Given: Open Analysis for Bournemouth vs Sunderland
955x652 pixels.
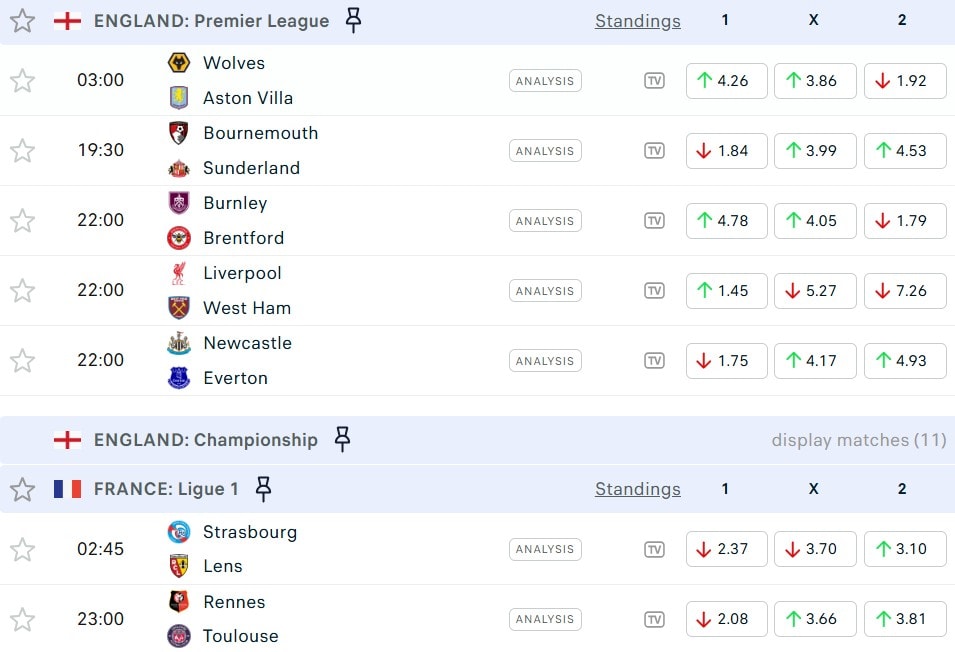Looking at the screenshot, I should (545, 151).
